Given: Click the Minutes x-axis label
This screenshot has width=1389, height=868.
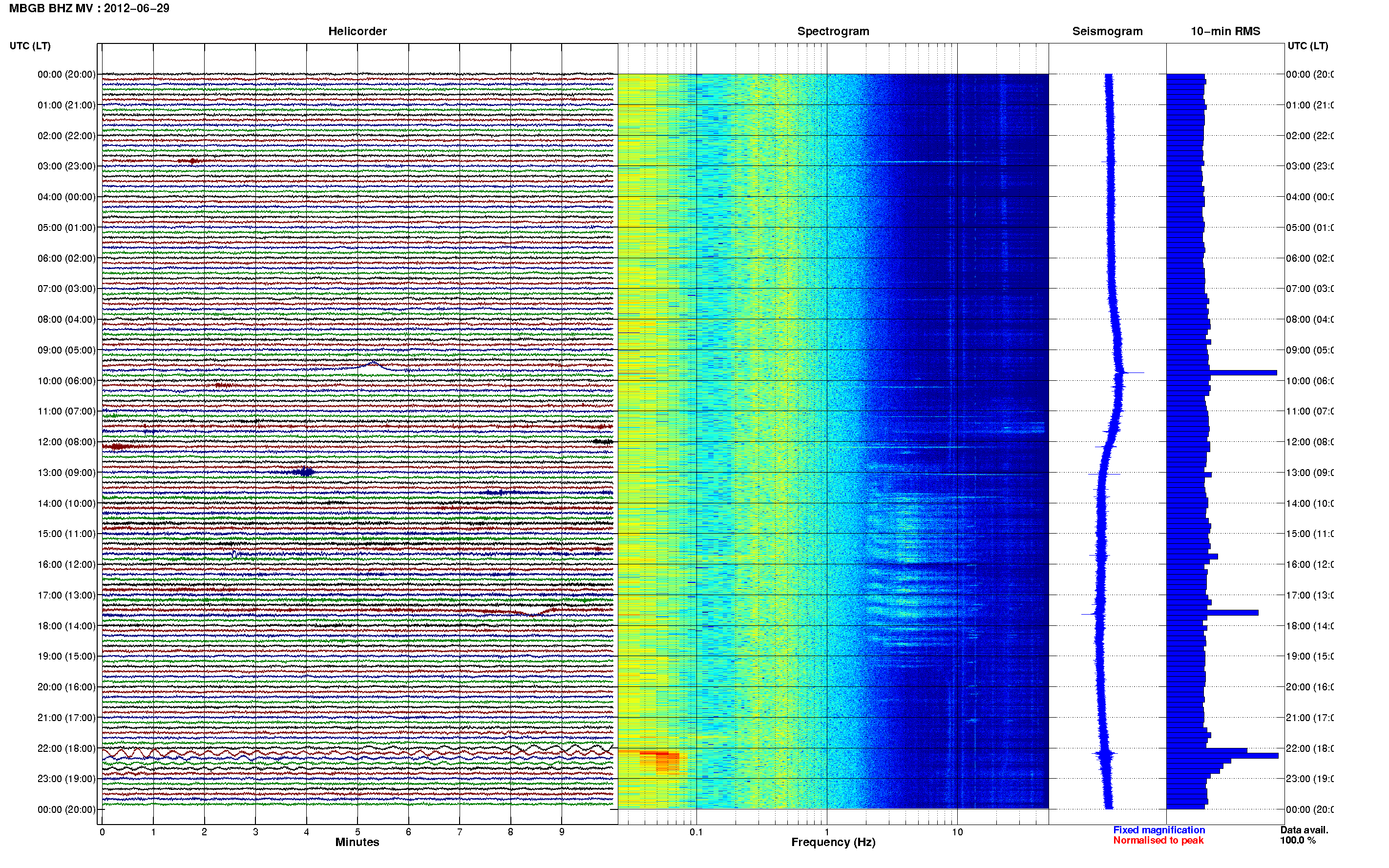Looking at the screenshot, I should pyautogui.click(x=357, y=842).
